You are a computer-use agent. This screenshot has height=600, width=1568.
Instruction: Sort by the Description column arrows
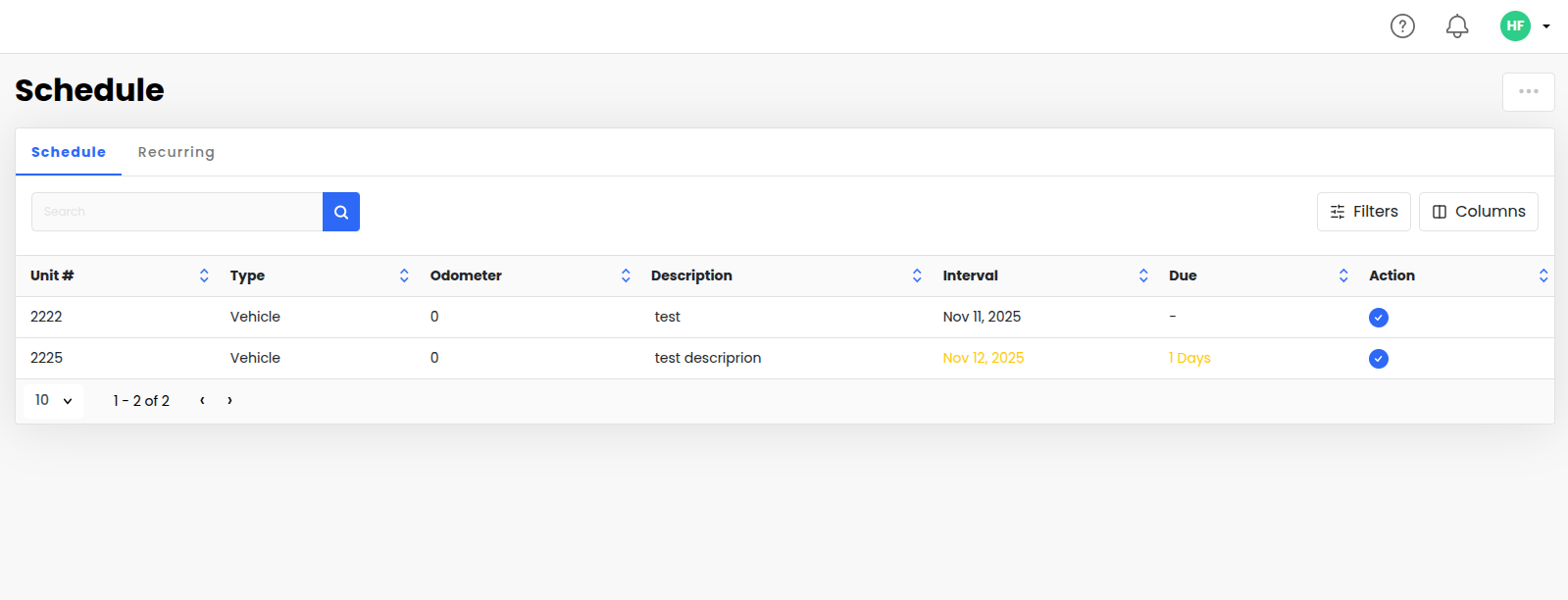click(917, 275)
